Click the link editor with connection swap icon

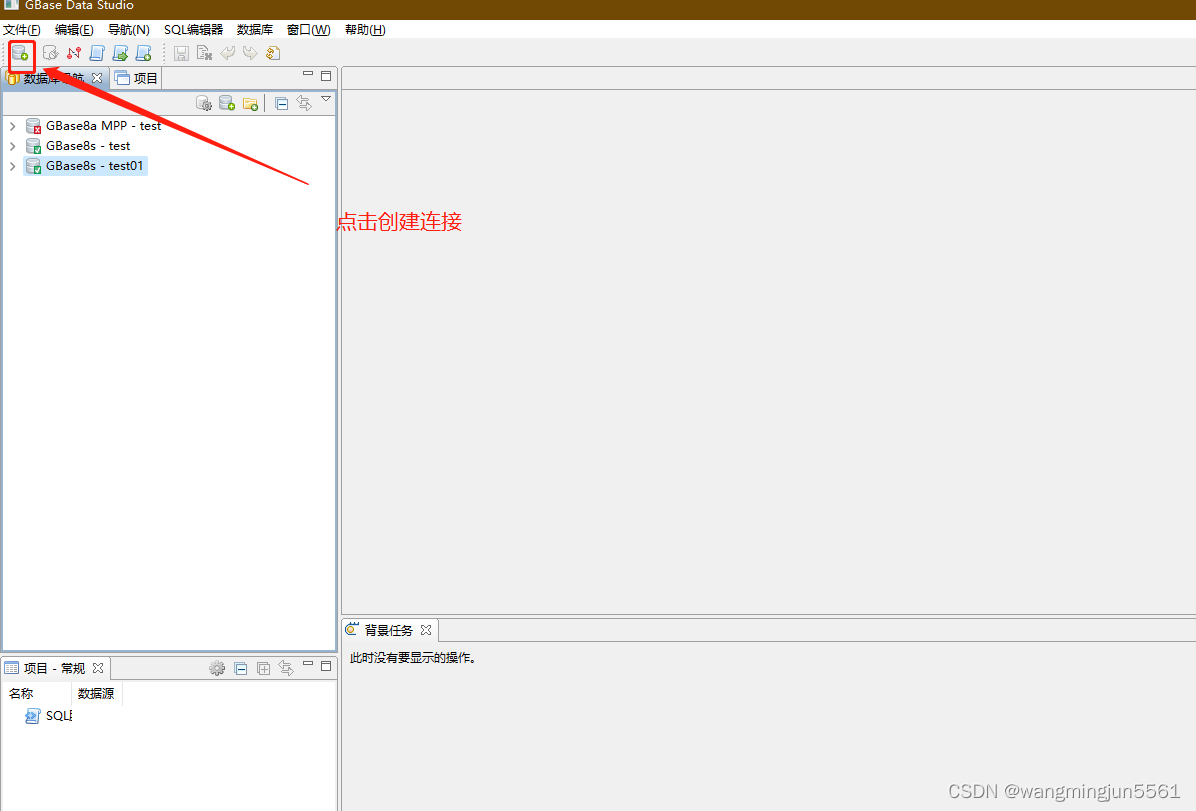coord(304,102)
